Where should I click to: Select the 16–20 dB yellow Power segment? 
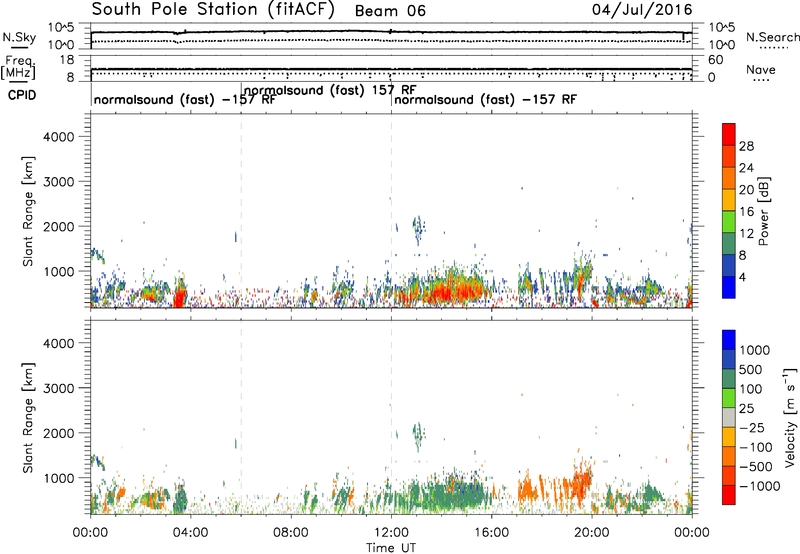(x=729, y=200)
